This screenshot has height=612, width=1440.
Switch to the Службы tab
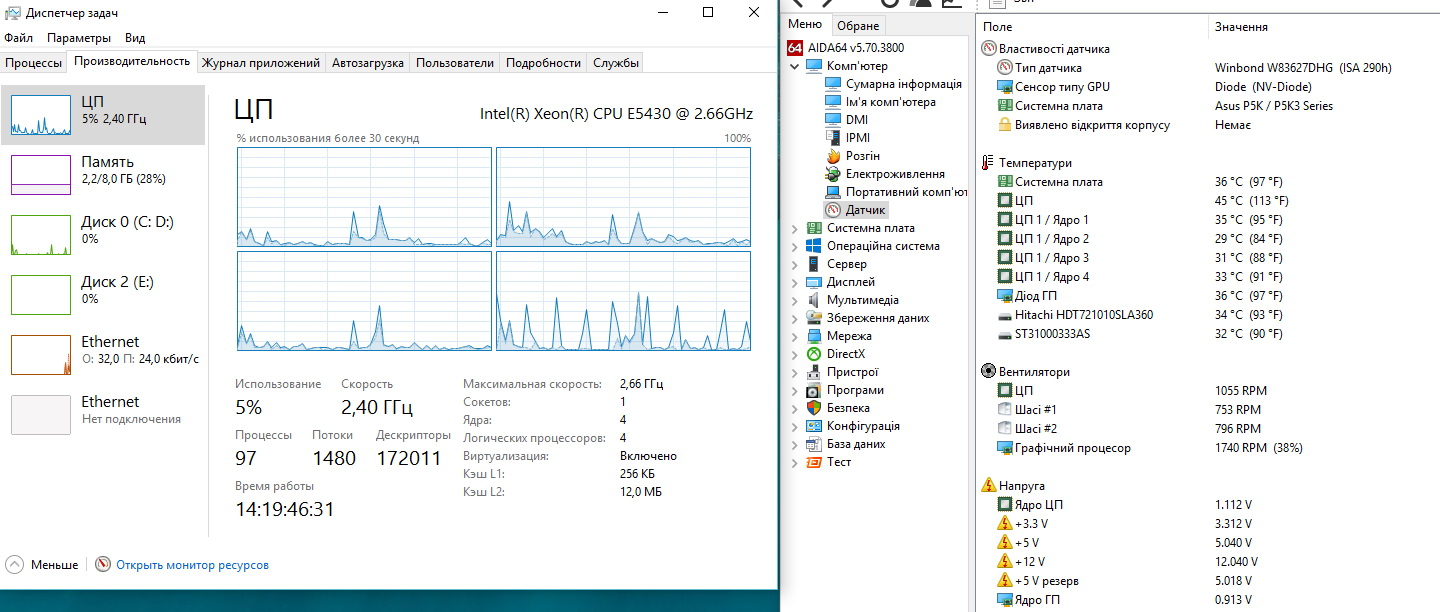tap(616, 63)
